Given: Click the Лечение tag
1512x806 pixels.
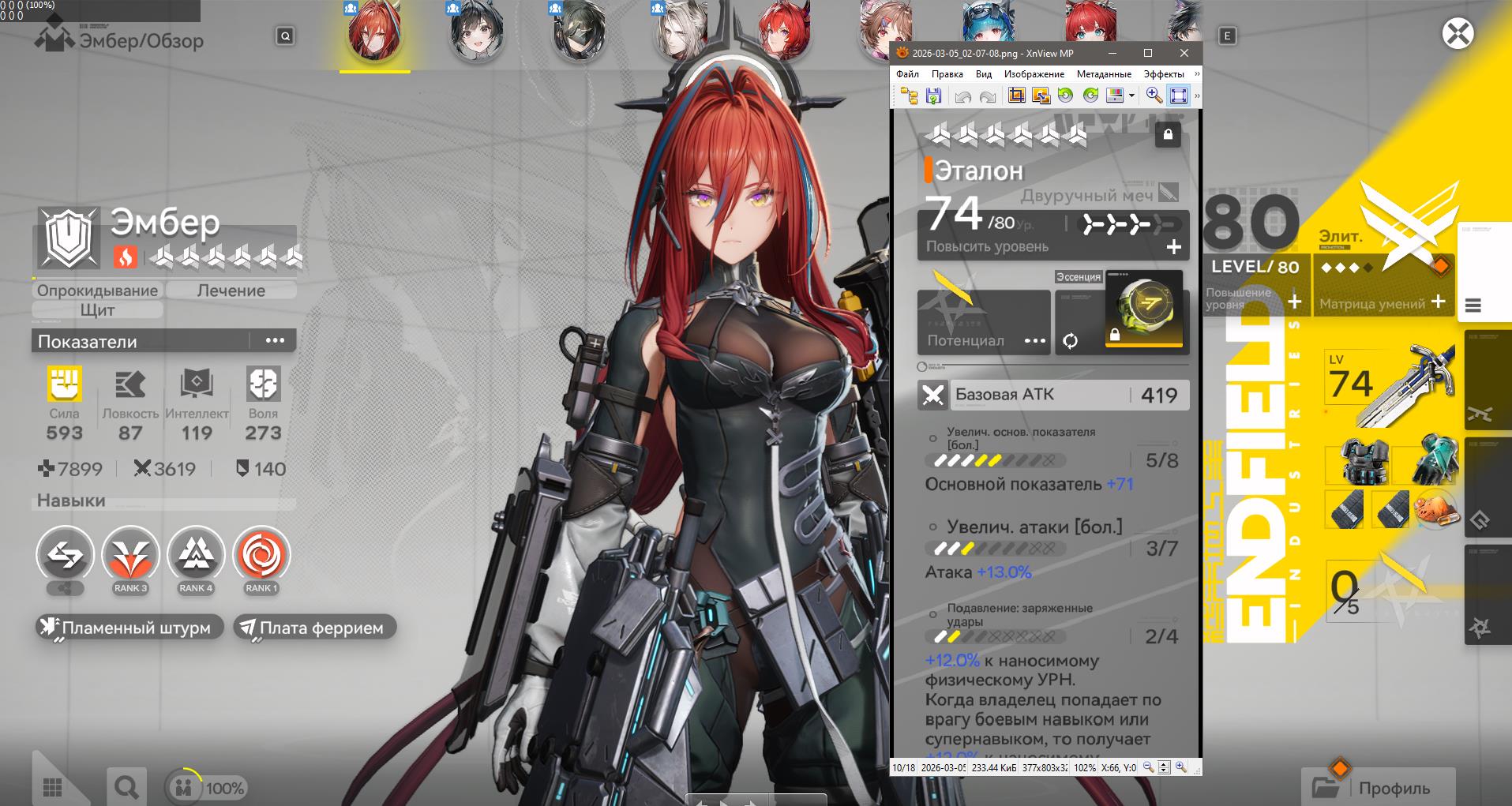Looking at the screenshot, I should point(231,291).
